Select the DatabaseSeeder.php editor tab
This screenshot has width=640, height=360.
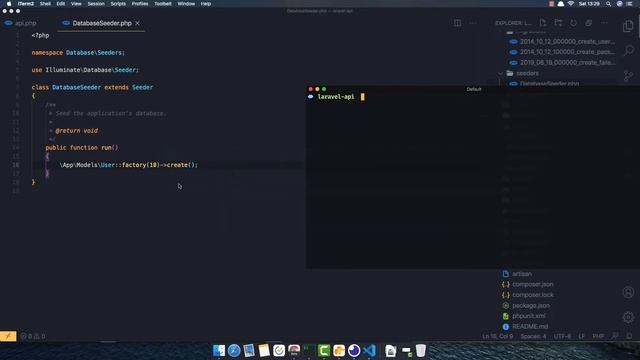coord(102,23)
